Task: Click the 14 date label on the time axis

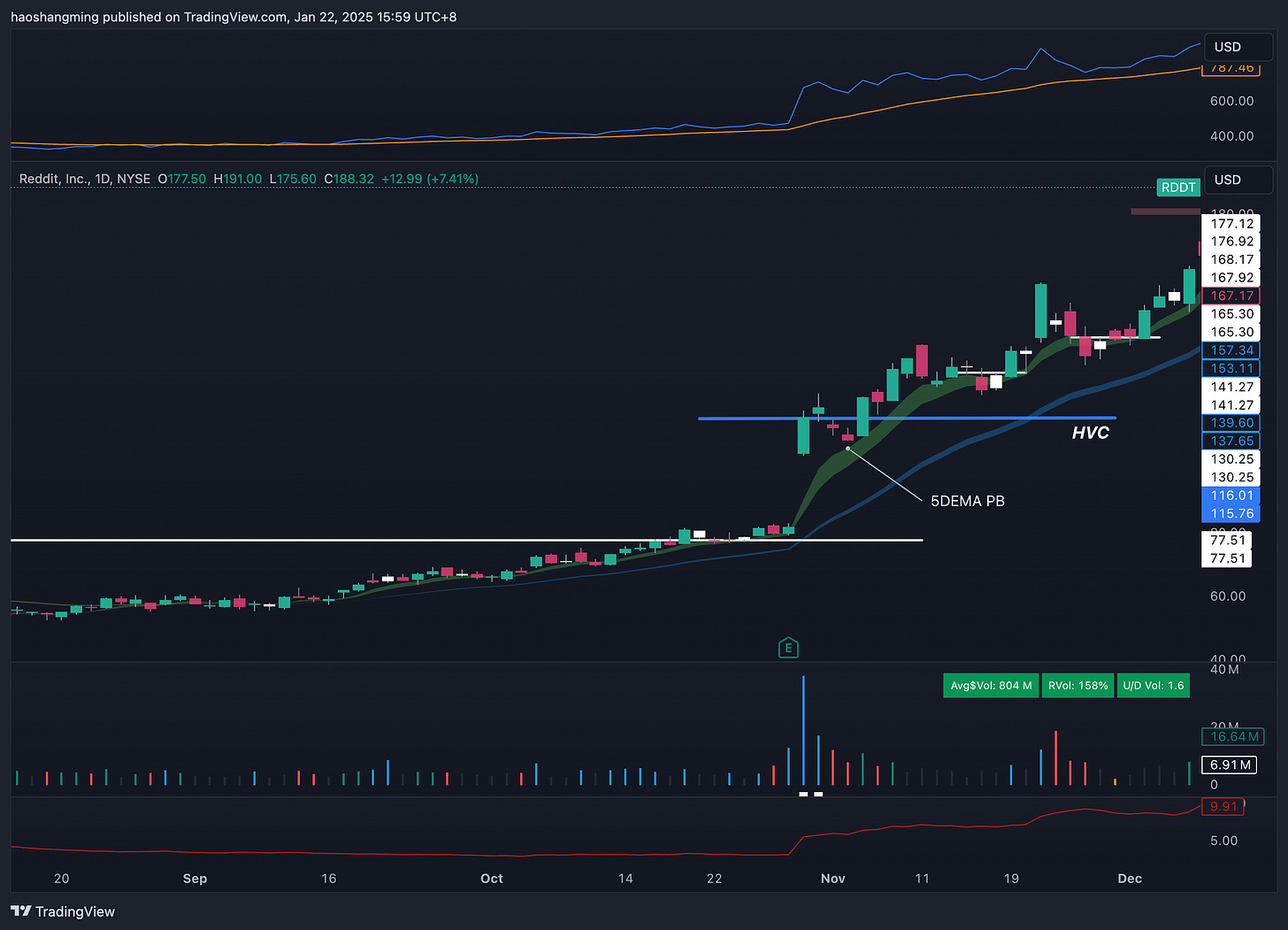Action: click(x=625, y=879)
